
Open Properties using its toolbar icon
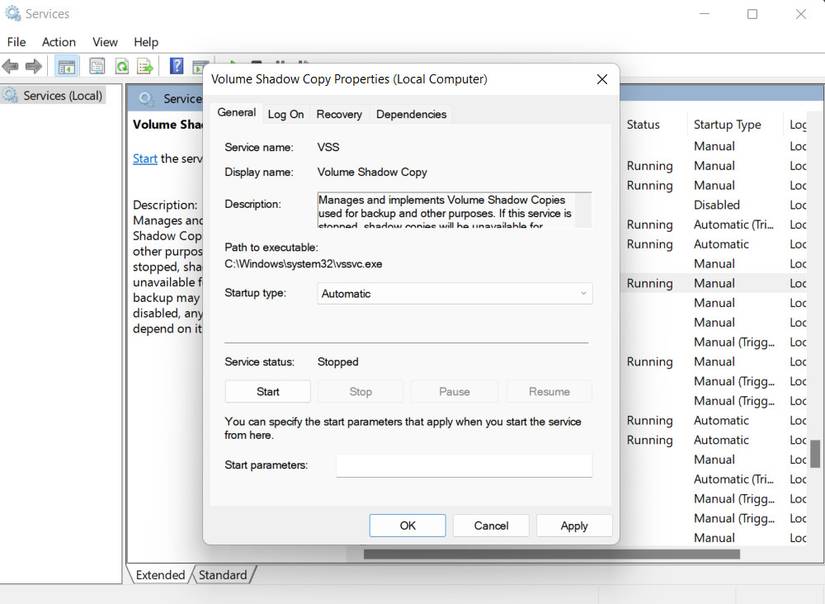click(x=96, y=66)
